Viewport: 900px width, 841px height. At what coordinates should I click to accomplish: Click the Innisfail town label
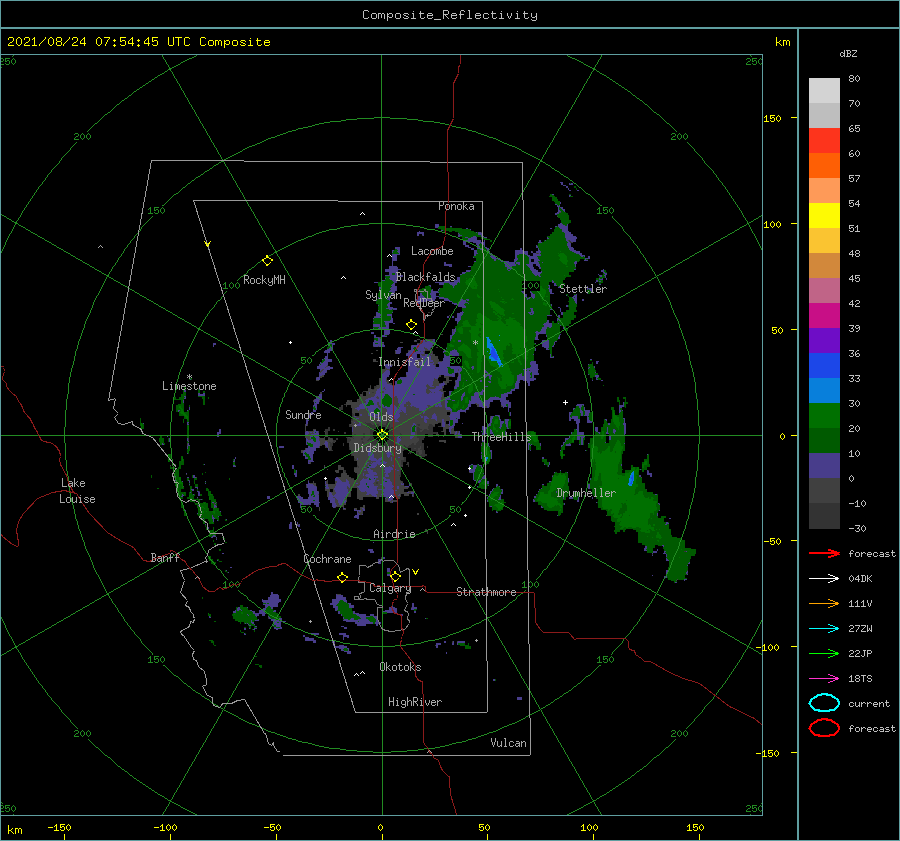404,362
